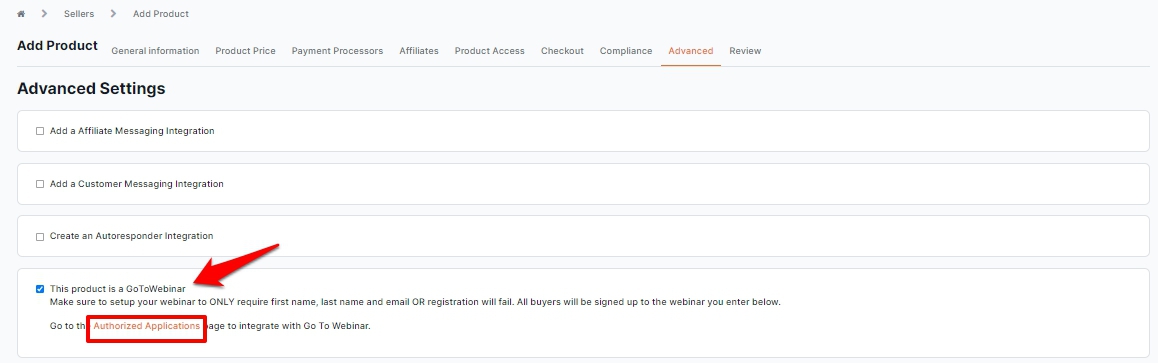This screenshot has height=363, width=1158.
Task: Click the Add Product breadcrumb
Action: (161, 14)
